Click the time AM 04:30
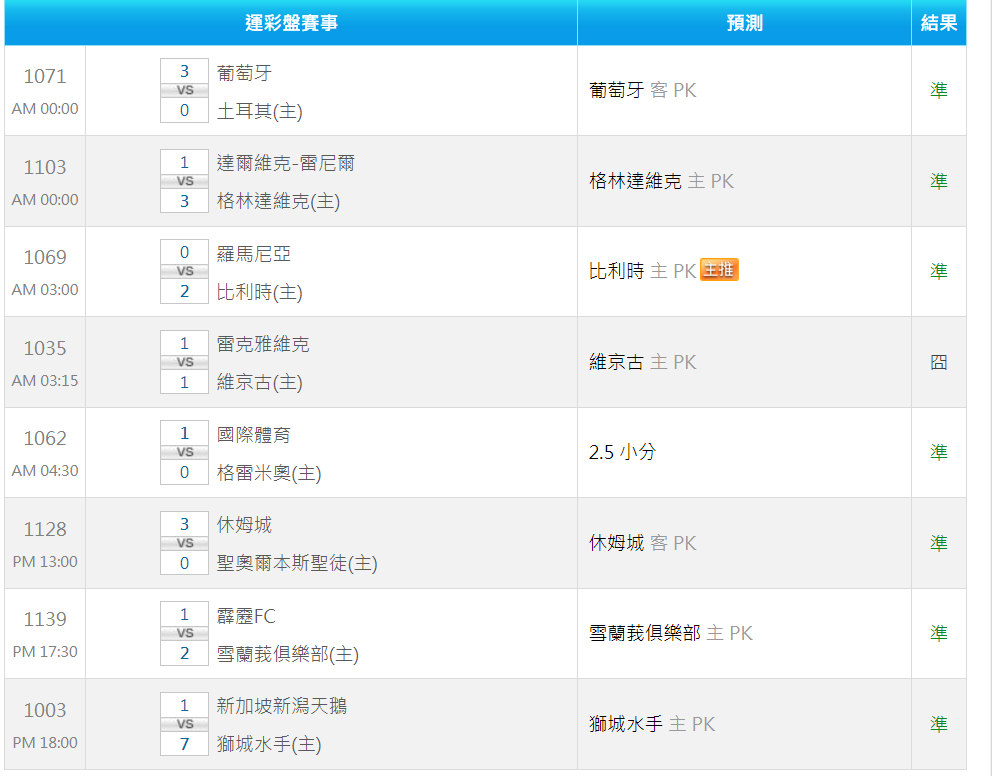The width and height of the screenshot is (992, 776). tap(45, 471)
